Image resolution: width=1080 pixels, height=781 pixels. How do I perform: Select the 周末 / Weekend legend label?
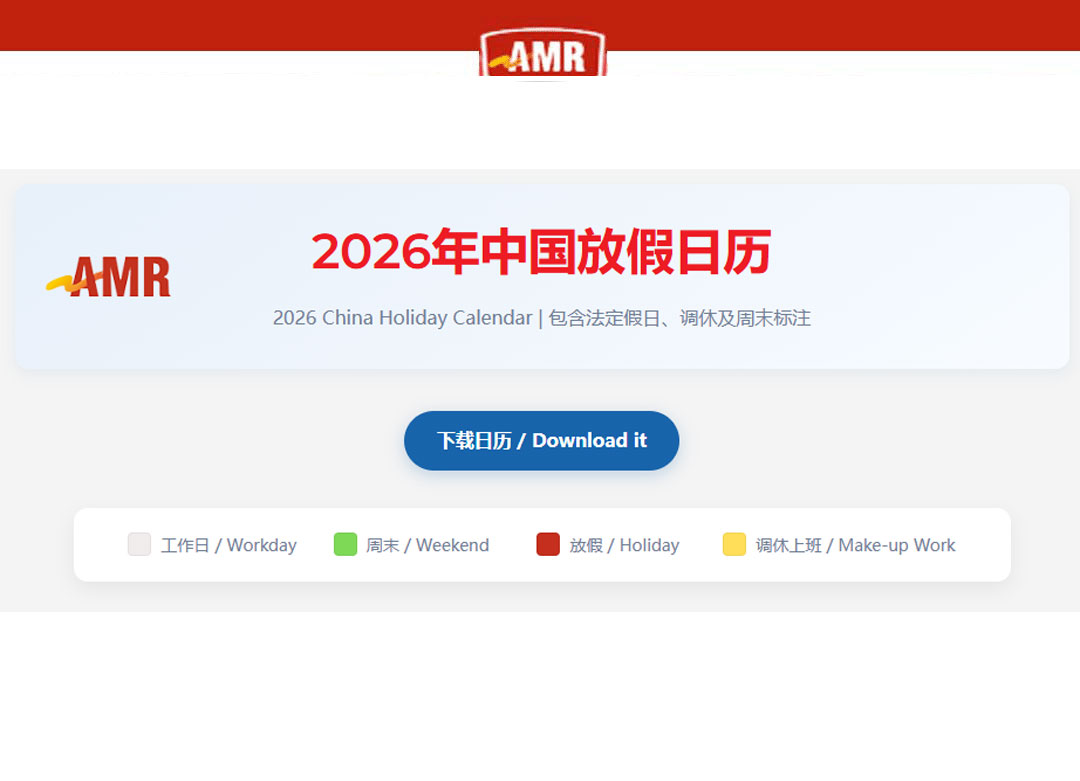coord(427,545)
